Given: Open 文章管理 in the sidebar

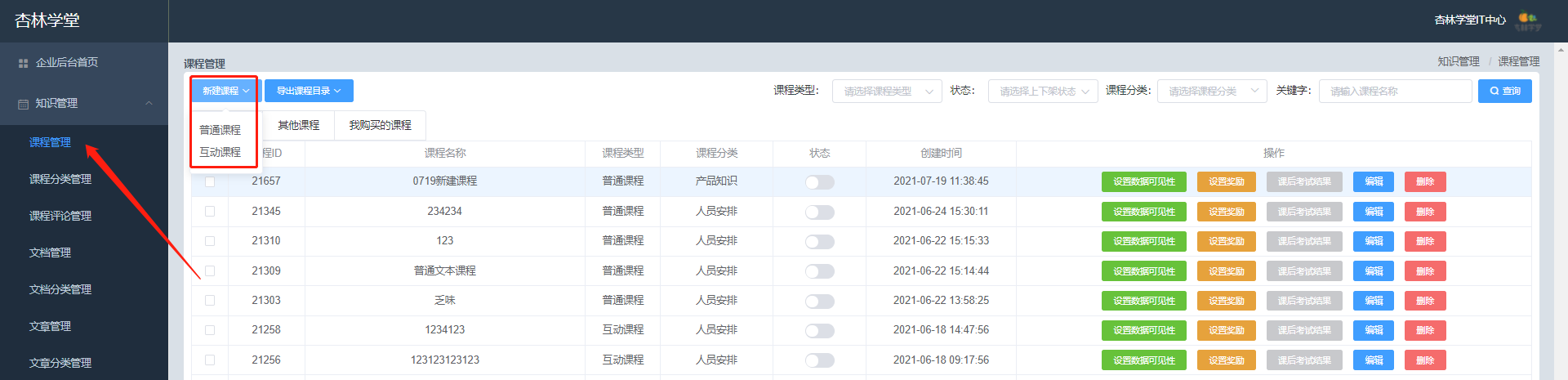Looking at the screenshot, I should 50,326.
